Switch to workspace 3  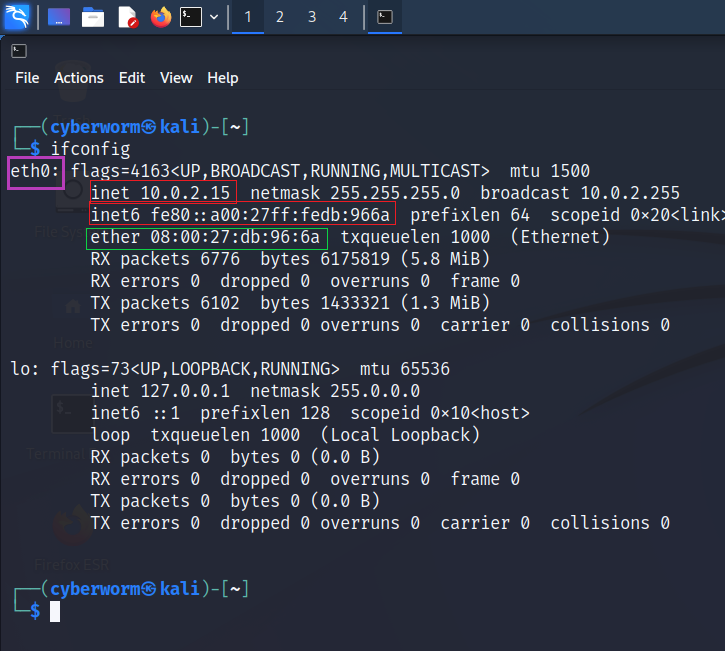pyautogui.click(x=311, y=17)
